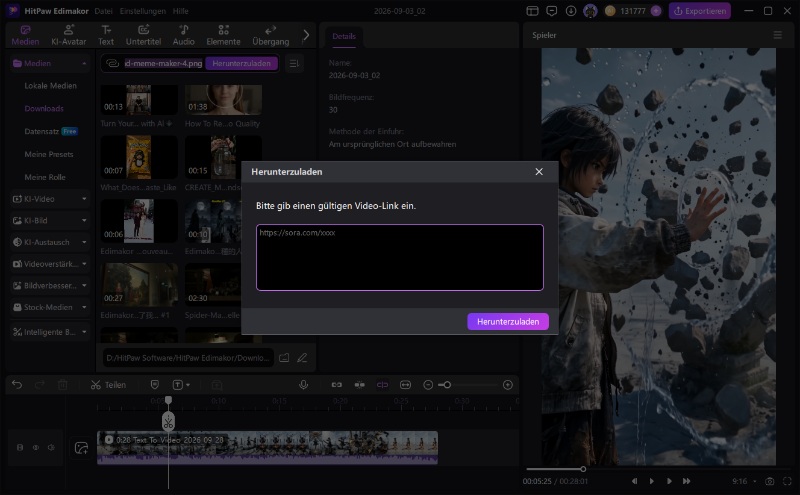
Task: Add credits with the plus coin icon
Action: 656,11
